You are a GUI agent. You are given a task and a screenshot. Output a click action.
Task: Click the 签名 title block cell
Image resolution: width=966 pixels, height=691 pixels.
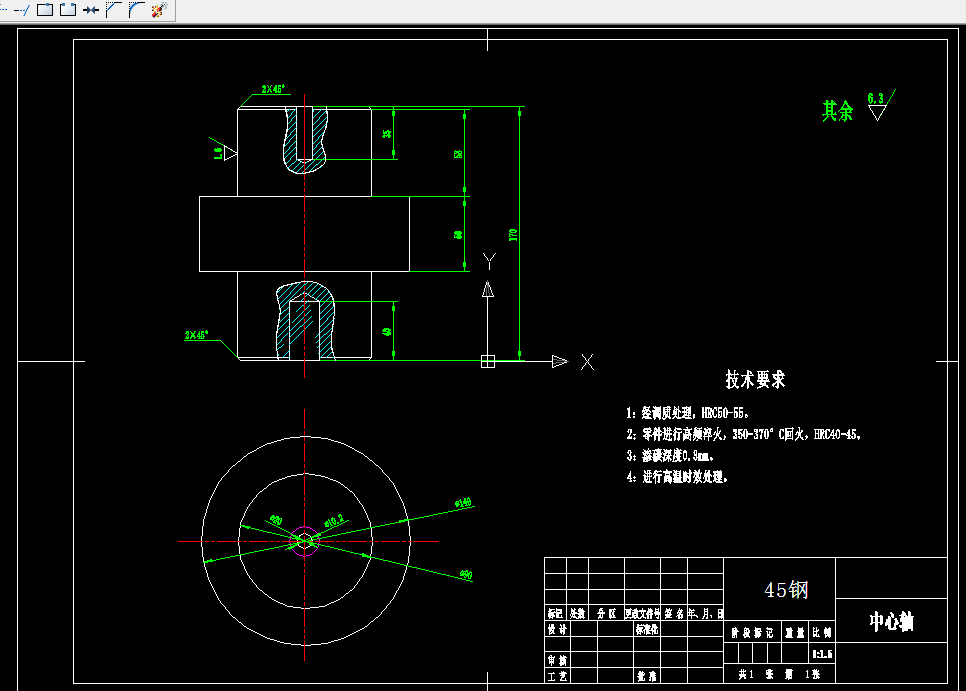pyautogui.click(x=674, y=613)
